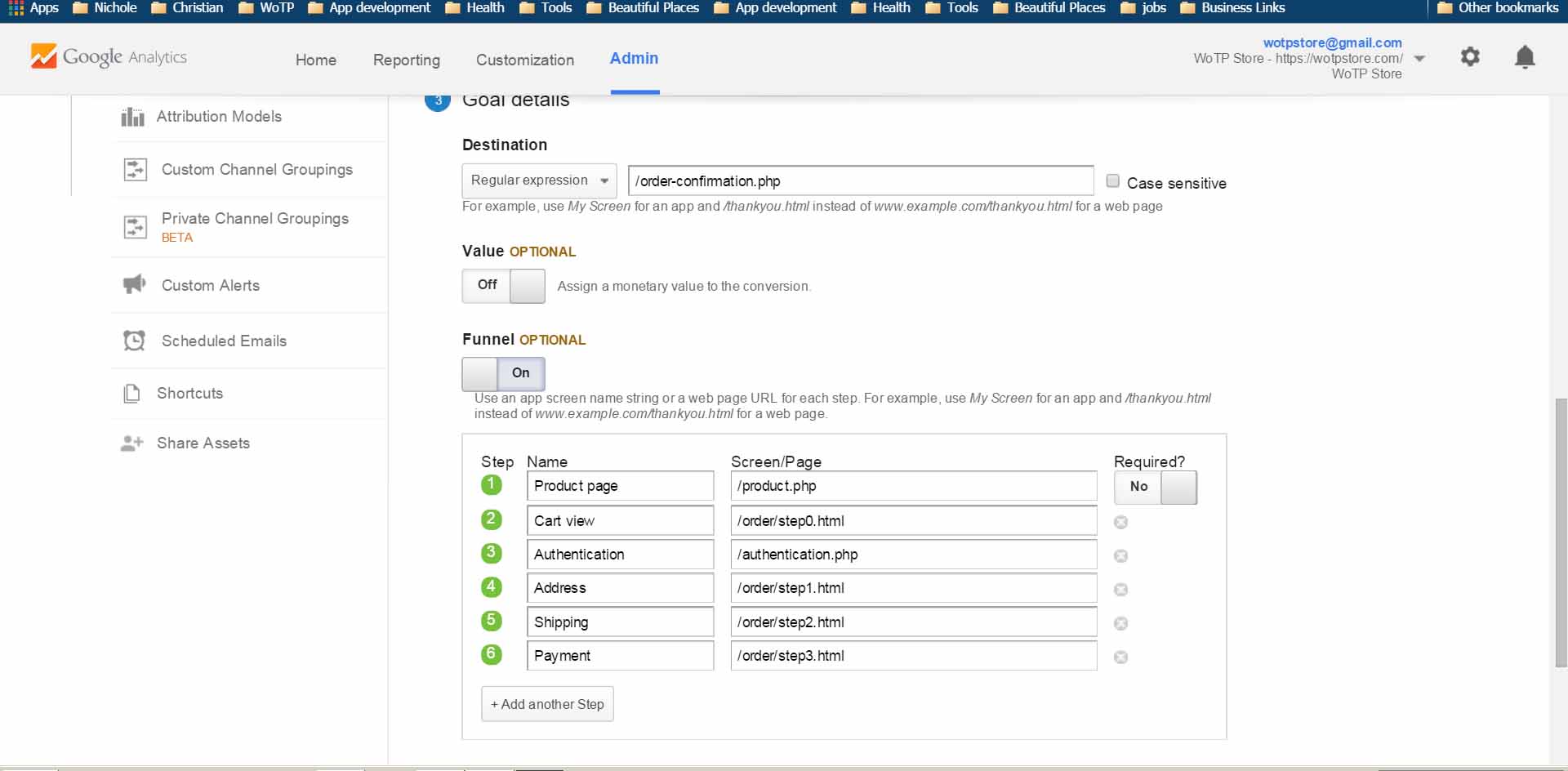This screenshot has height=771, width=1568.
Task: Edit the /product.php screen field
Action: tap(914, 486)
